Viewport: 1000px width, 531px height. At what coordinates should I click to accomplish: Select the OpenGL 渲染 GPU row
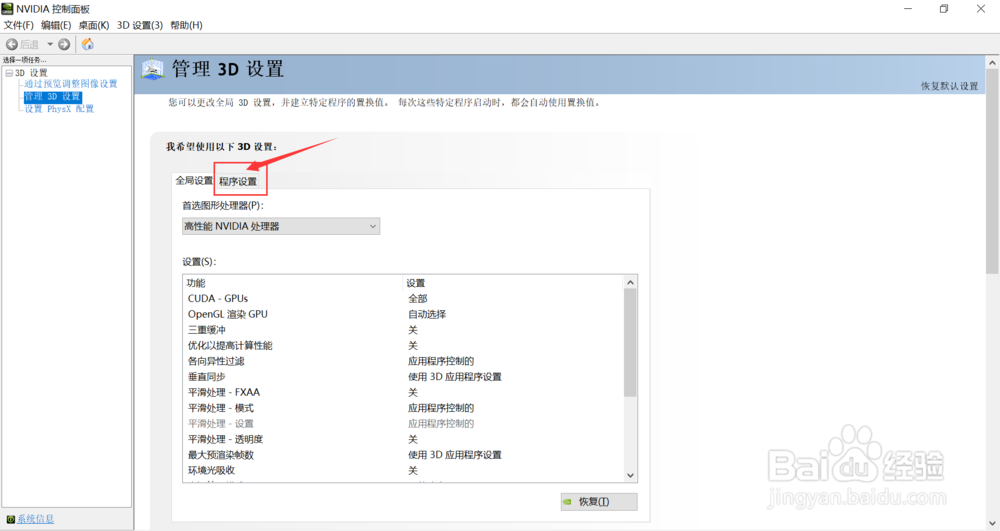[403, 314]
